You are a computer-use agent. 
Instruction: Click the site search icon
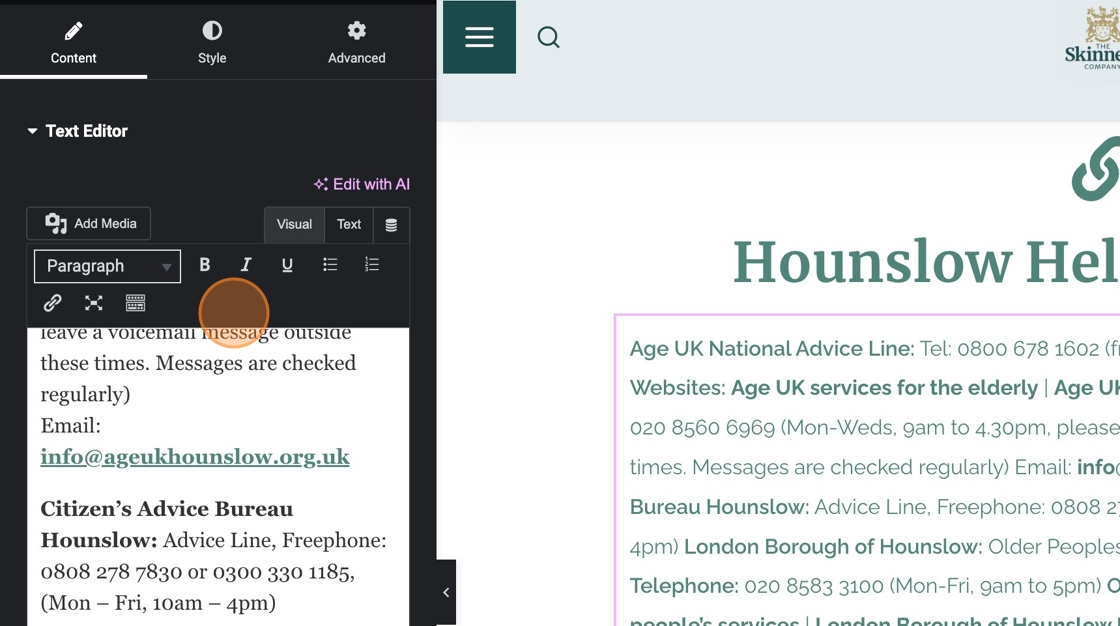coord(549,37)
